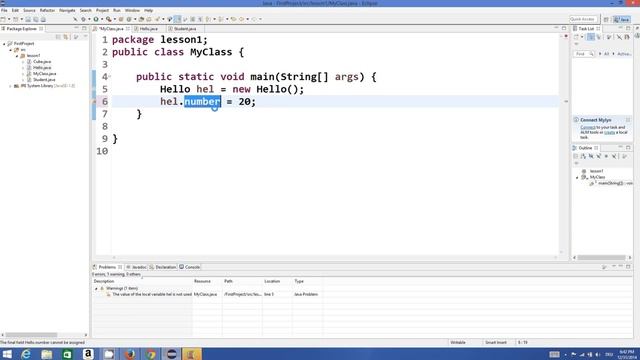Toggle Link with Editor in Package Explorer
Screen dimensions: 640x360
coord(66,37)
